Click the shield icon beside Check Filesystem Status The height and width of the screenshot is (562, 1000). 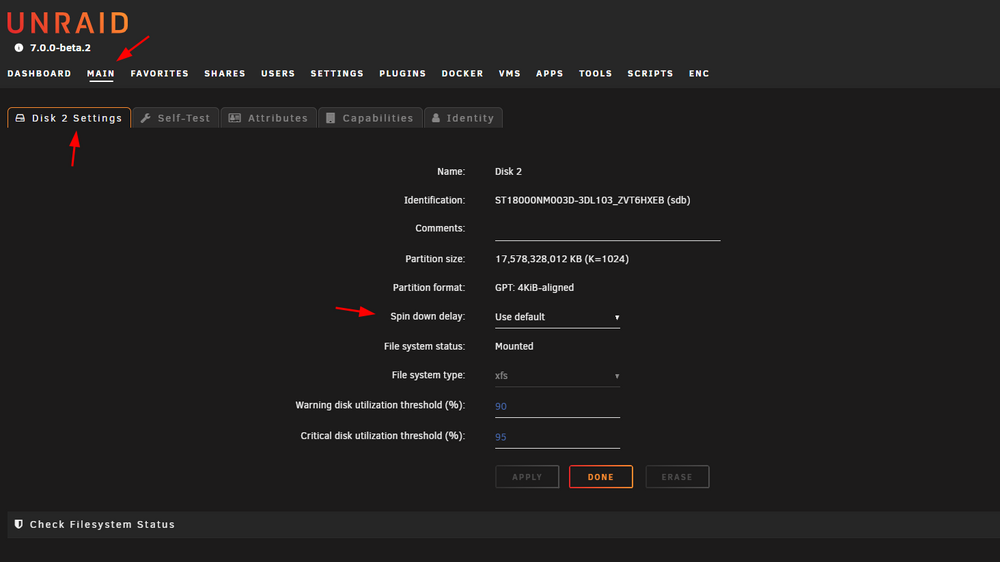[18, 524]
